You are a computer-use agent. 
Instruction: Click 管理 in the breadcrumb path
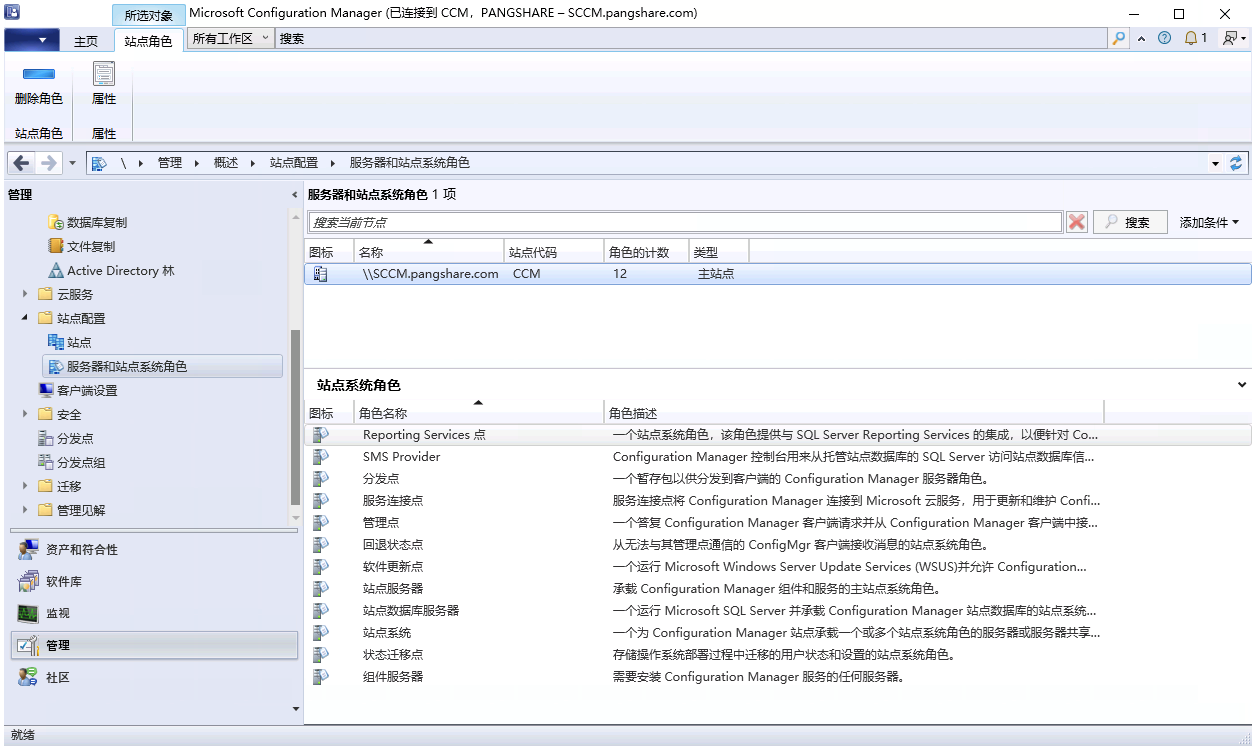170,163
